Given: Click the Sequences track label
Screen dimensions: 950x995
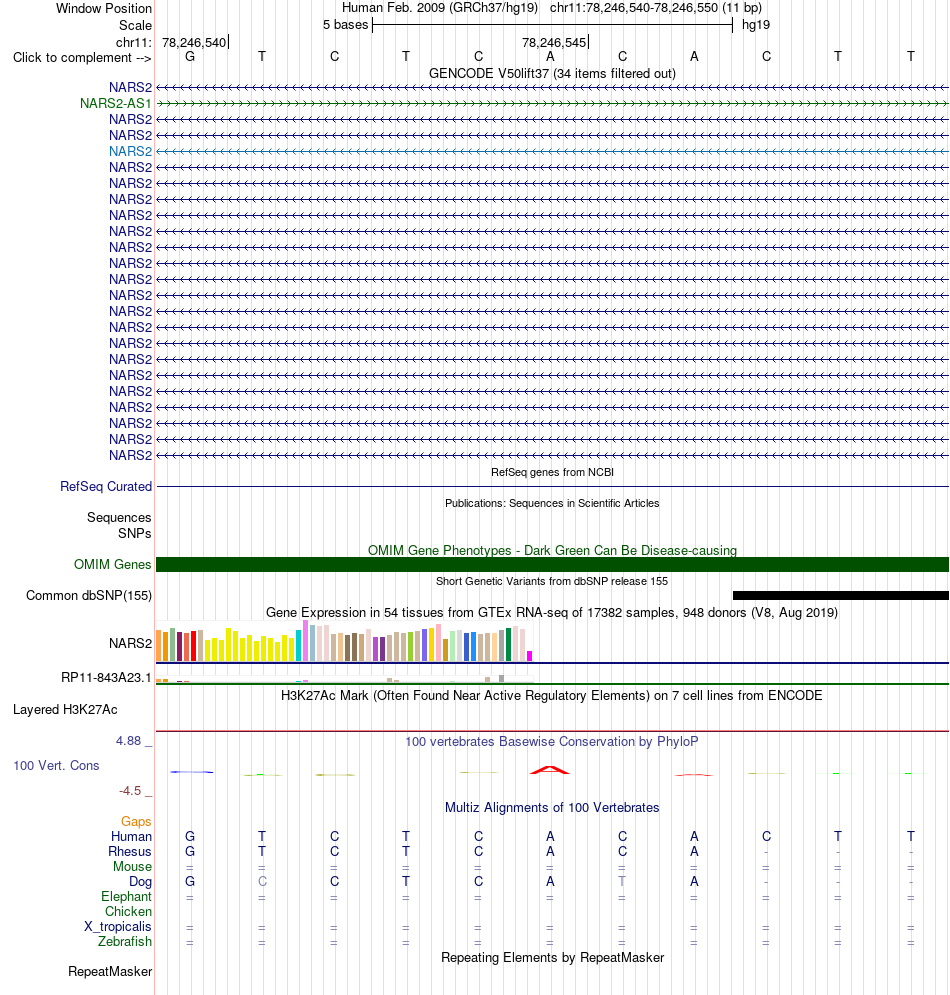Looking at the screenshot, I should [x=119, y=518].
